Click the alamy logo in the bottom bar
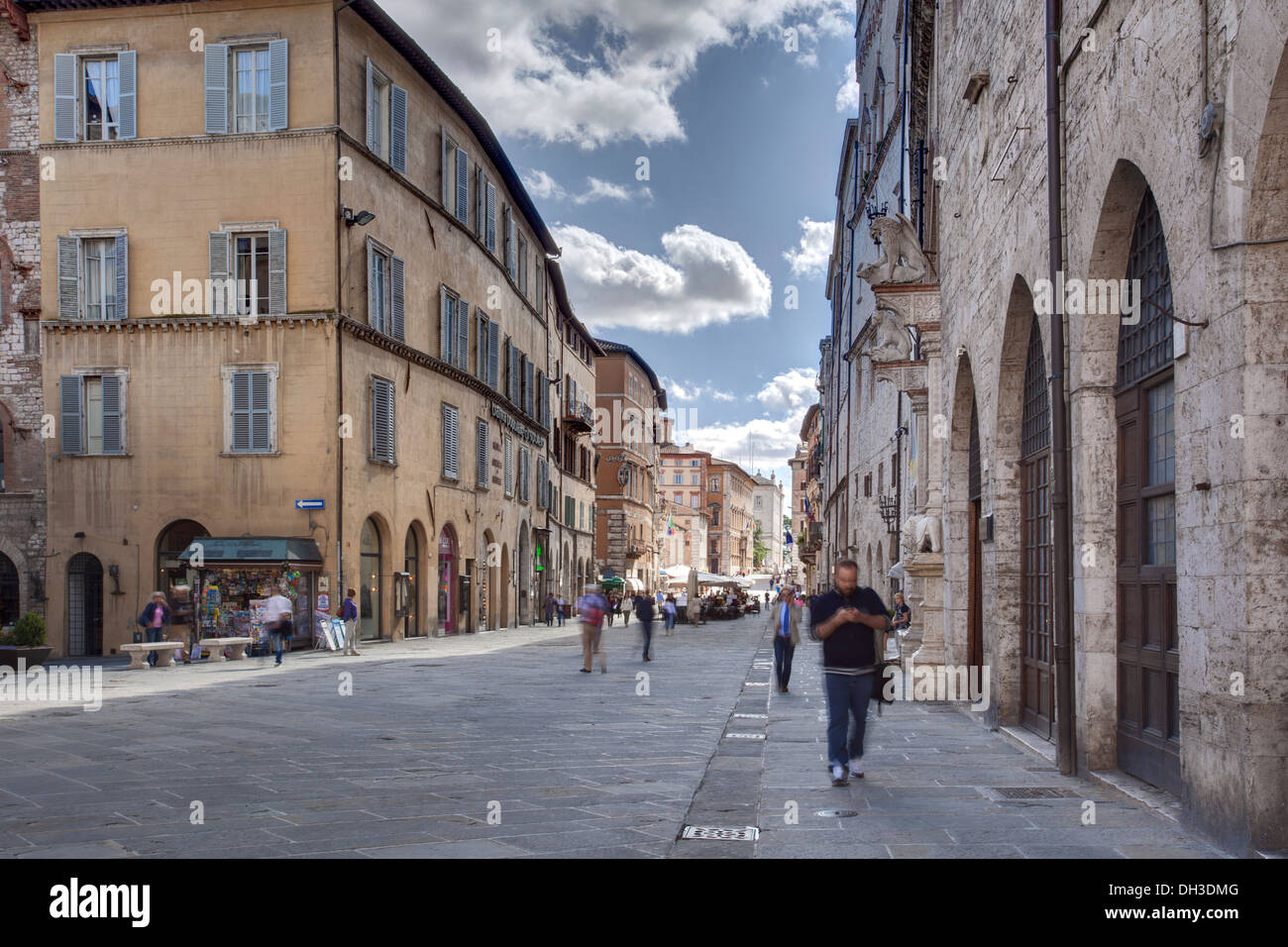Viewport: 1288px width, 947px height. [100, 901]
